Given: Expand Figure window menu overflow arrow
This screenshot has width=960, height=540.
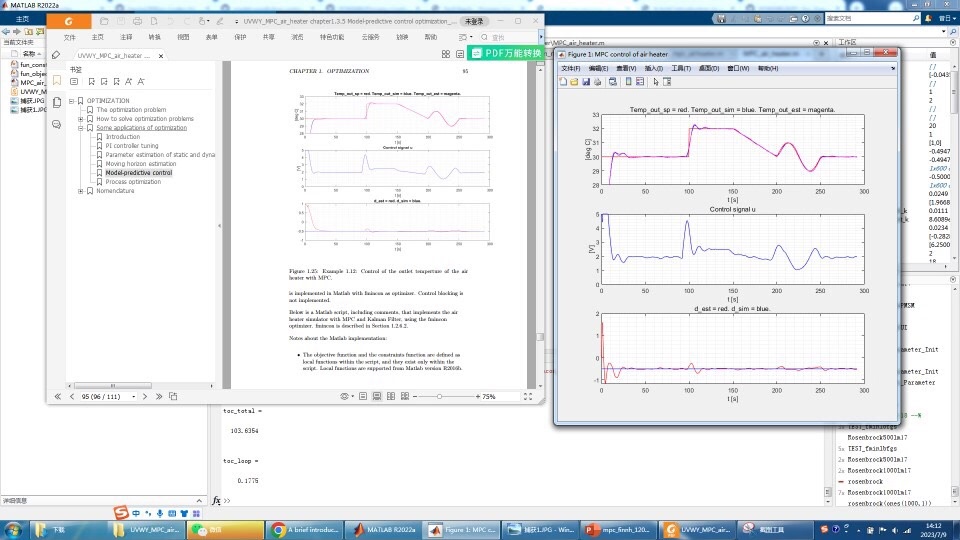Looking at the screenshot, I should [893, 69].
